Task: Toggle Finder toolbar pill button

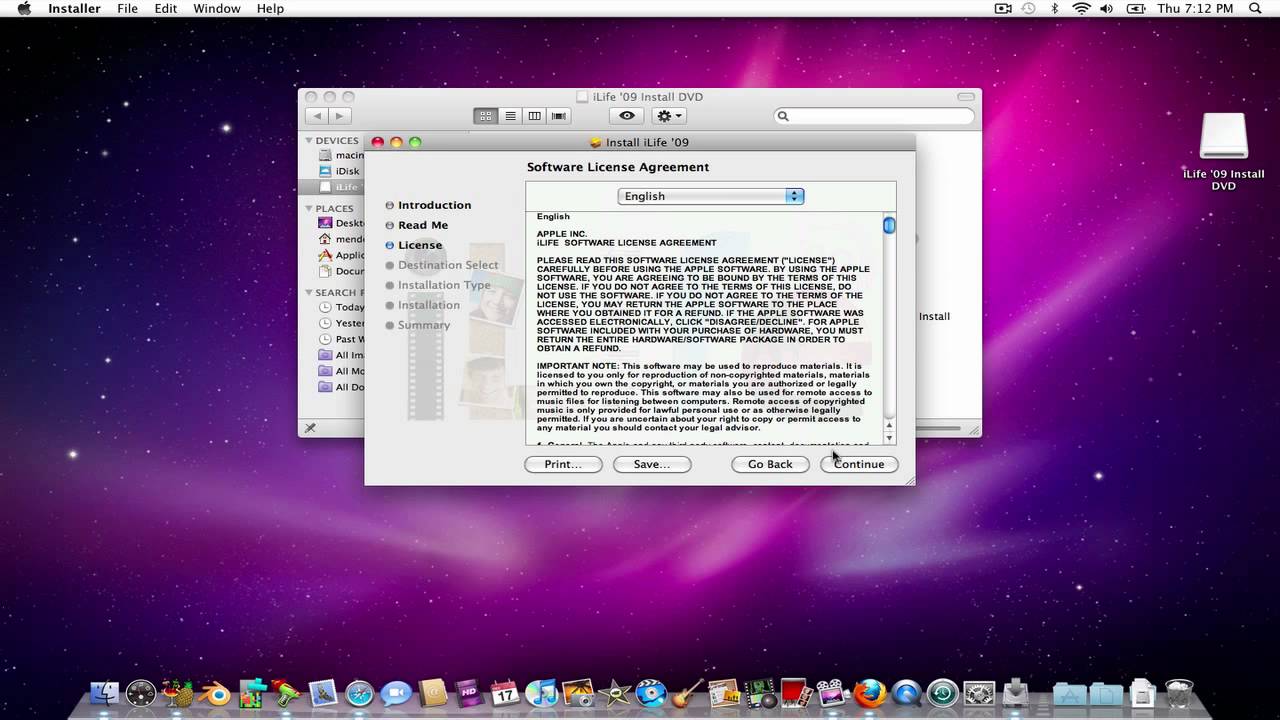Action: point(966,97)
